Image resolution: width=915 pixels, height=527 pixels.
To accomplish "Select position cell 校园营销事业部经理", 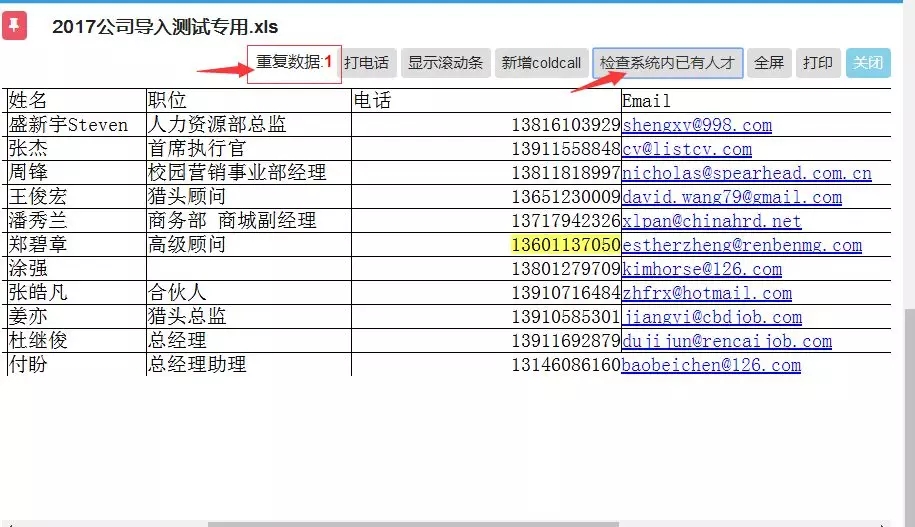I will [249, 173].
